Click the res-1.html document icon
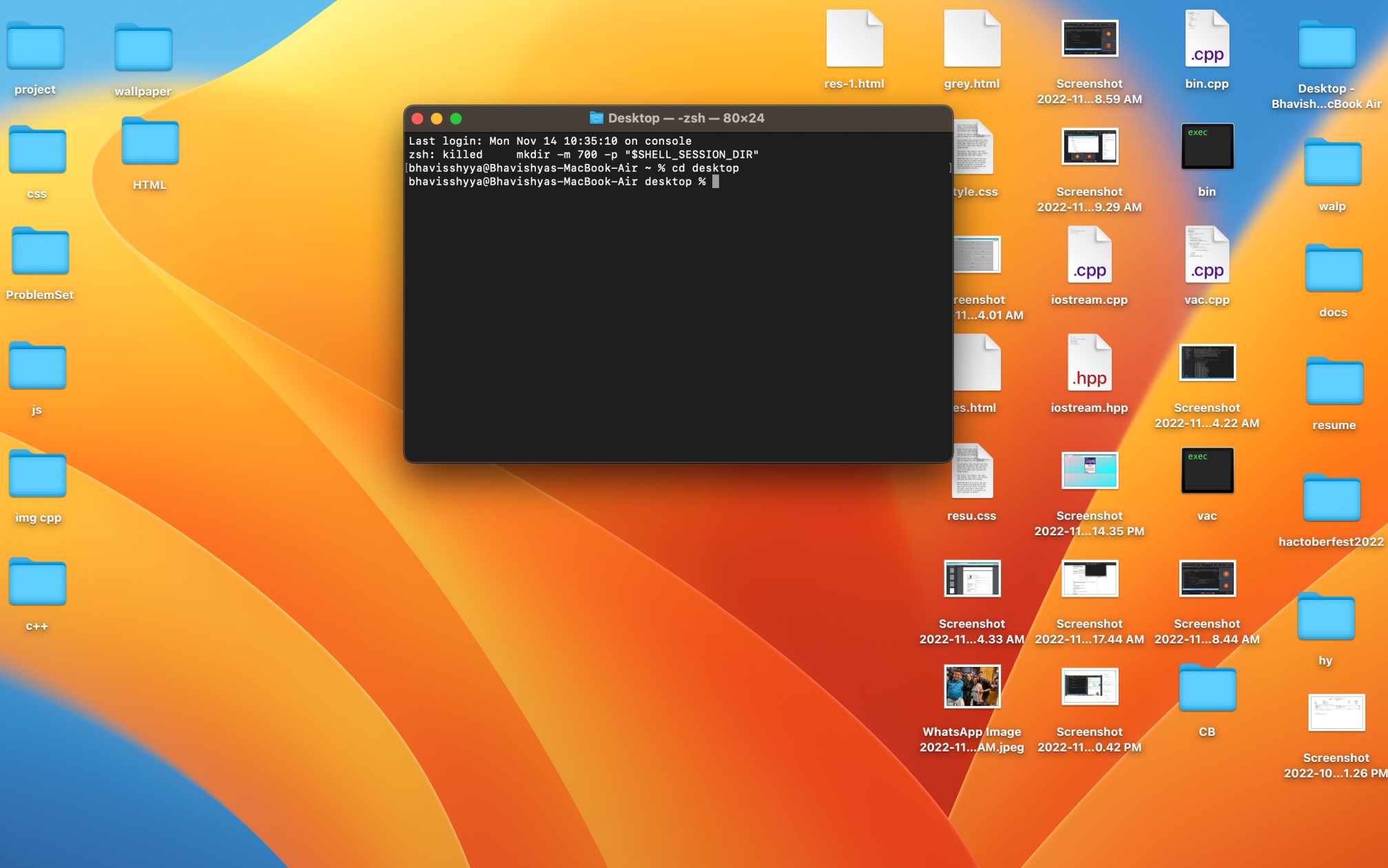Image resolution: width=1388 pixels, height=868 pixels. [x=853, y=39]
